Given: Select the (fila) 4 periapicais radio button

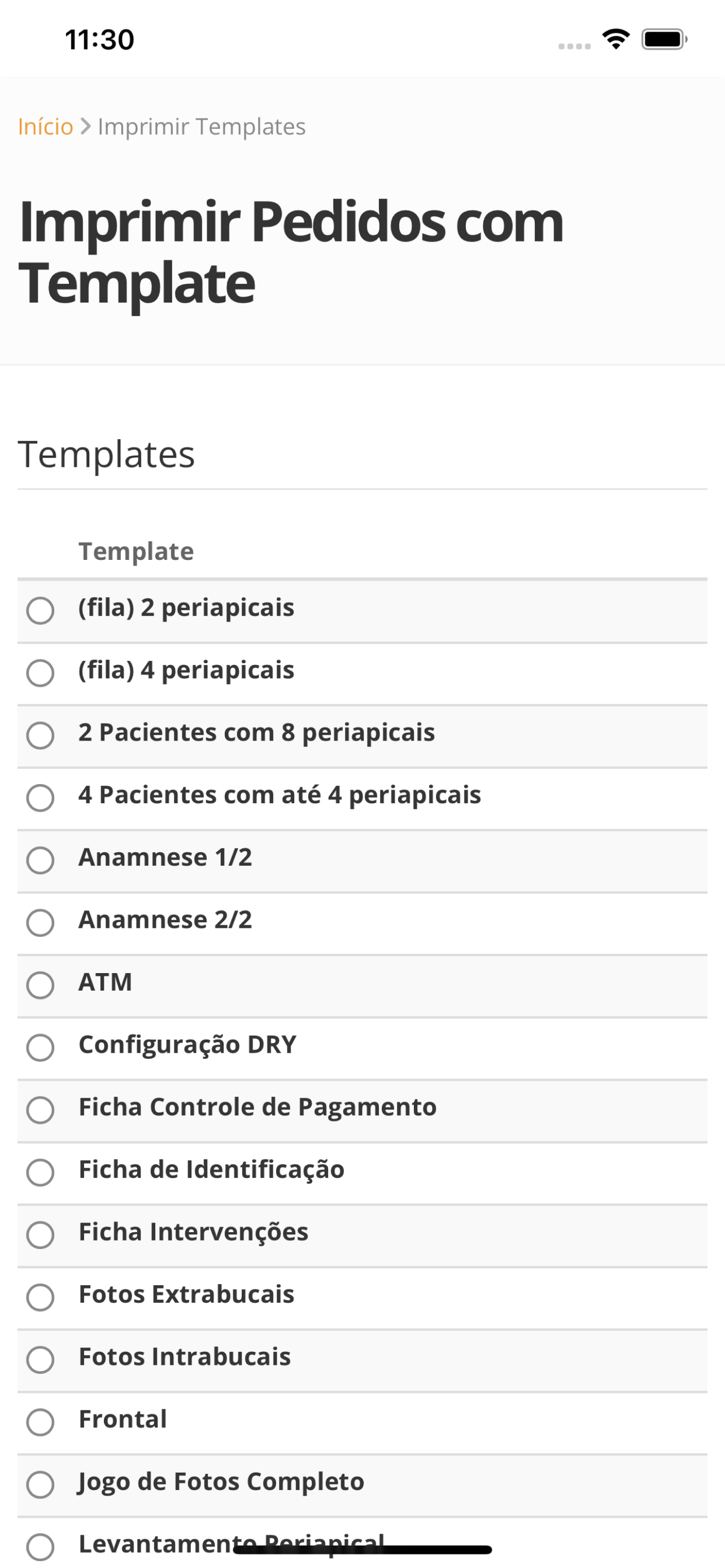Looking at the screenshot, I should point(40,673).
